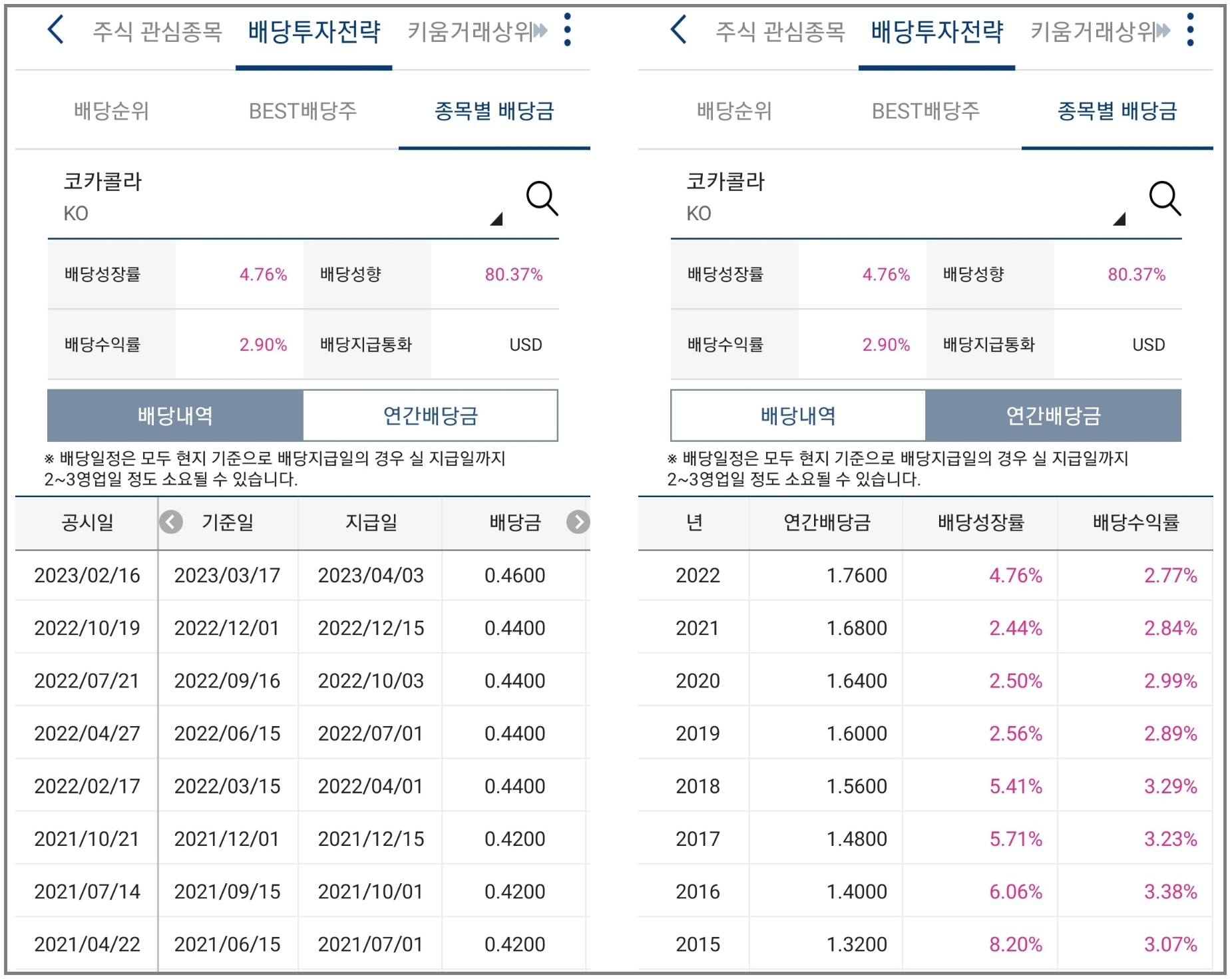The width and height of the screenshot is (1232, 979).
Task: Select 연간배당금 toggle in right screen
Action: pyautogui.click(x=1054, y=415)
